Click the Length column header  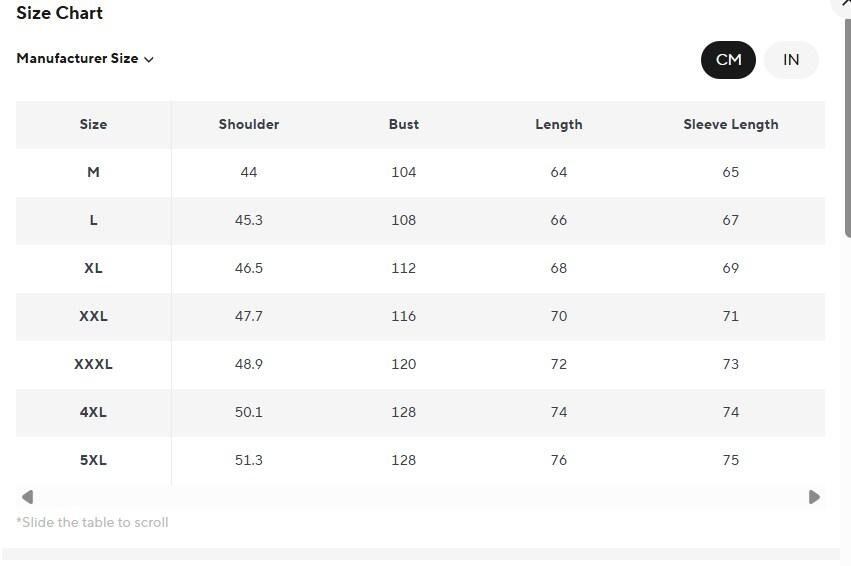point(558,125)
